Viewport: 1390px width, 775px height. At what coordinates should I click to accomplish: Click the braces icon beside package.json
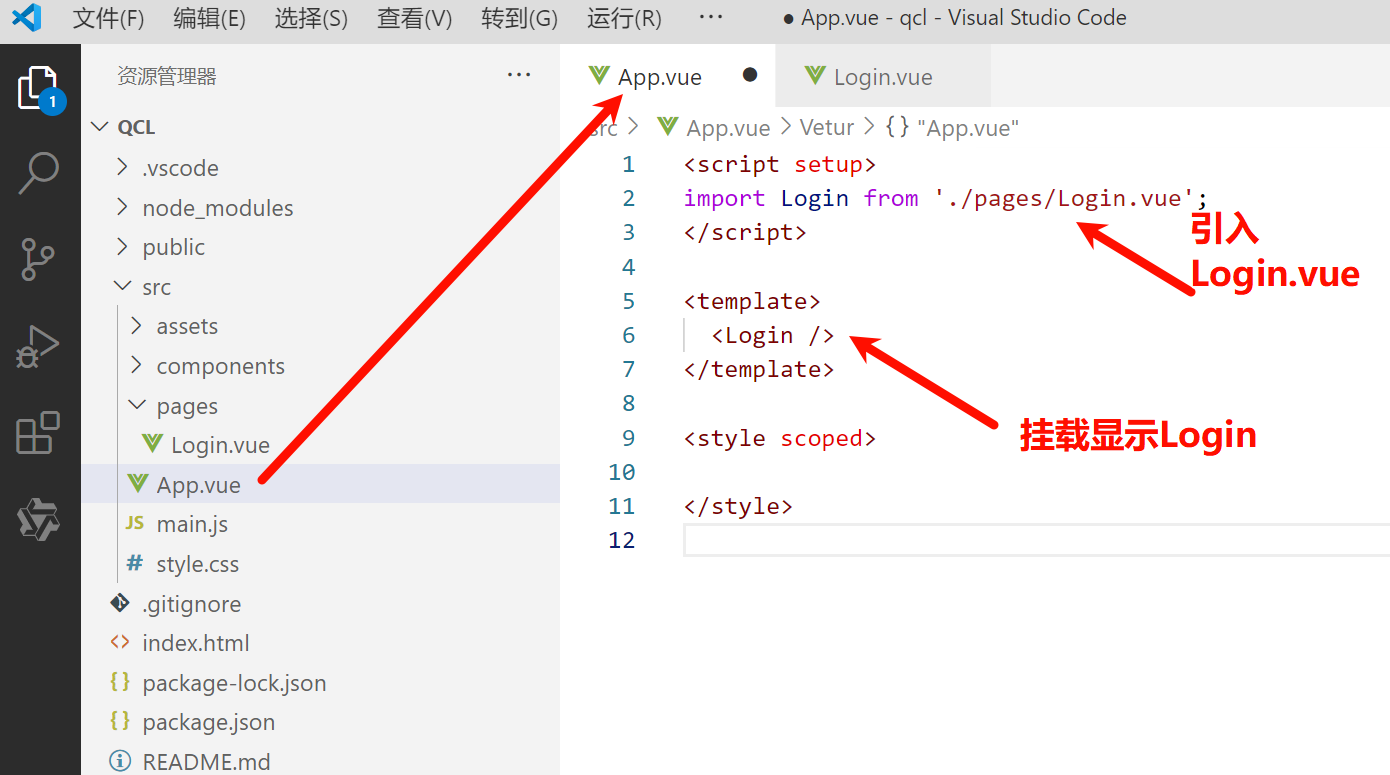click(120, 721)
